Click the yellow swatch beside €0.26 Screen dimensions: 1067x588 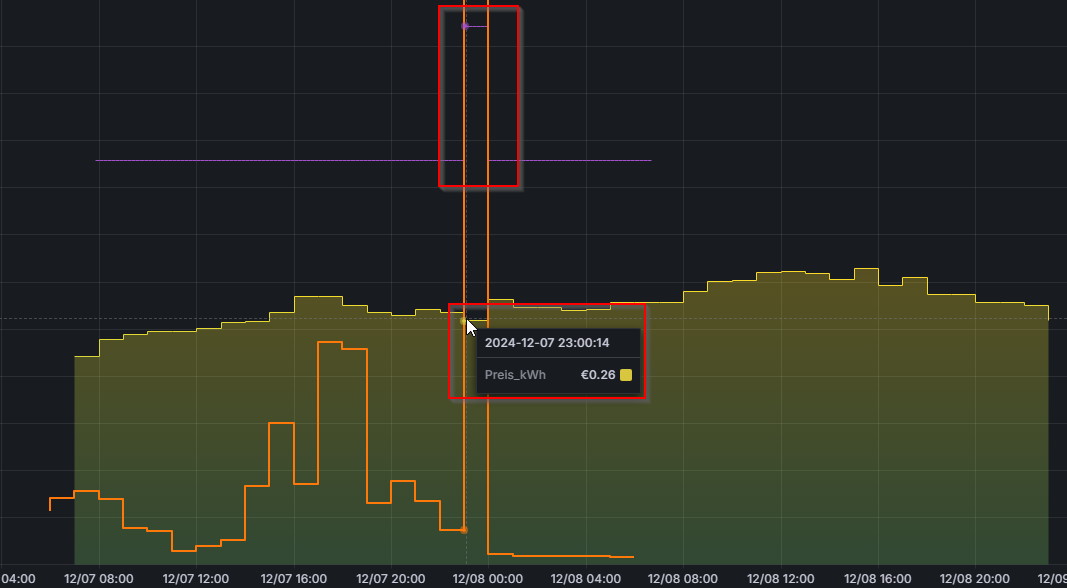click(x=626, y=375)
